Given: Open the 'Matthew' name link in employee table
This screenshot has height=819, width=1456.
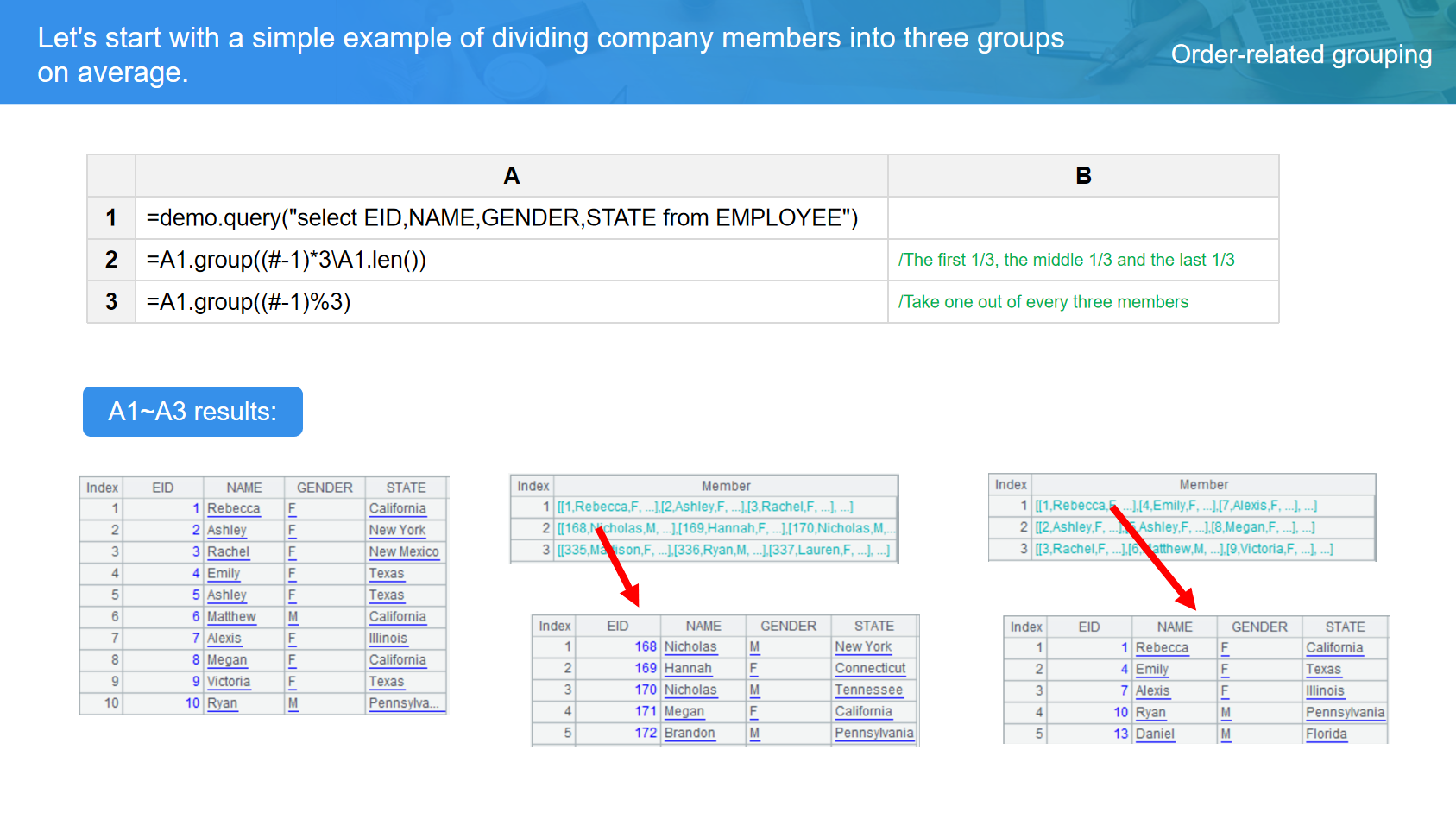Looking at the screenshot, I should pyautogui.click(x=231, y=616).
